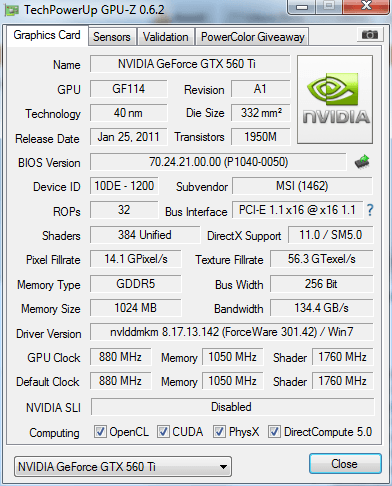Click the BIOS save chip icon
The image size is (392, 486).
(x=362, y=162)
